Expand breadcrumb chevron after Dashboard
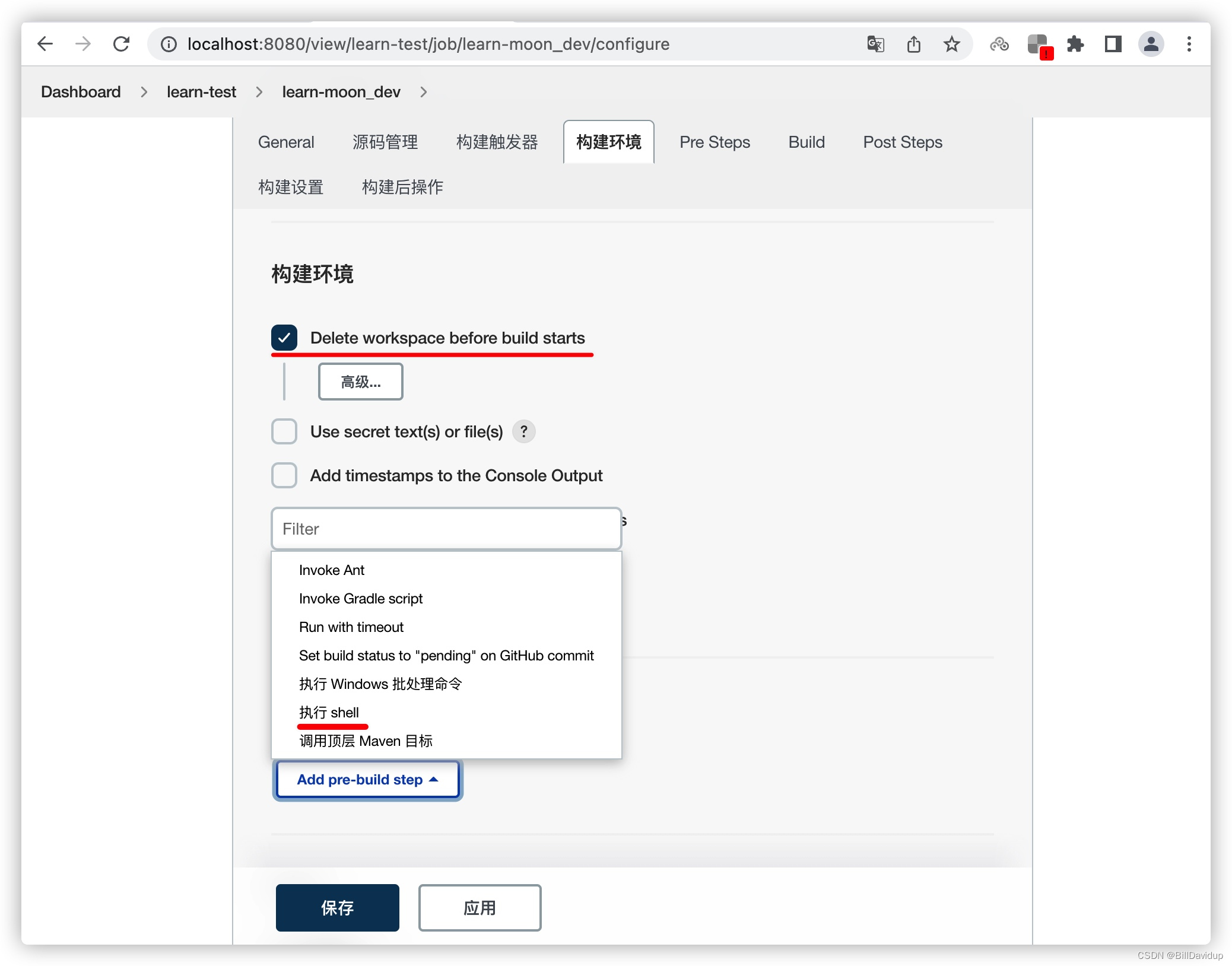The image size is (1232, 966). (x=144, y=92)
